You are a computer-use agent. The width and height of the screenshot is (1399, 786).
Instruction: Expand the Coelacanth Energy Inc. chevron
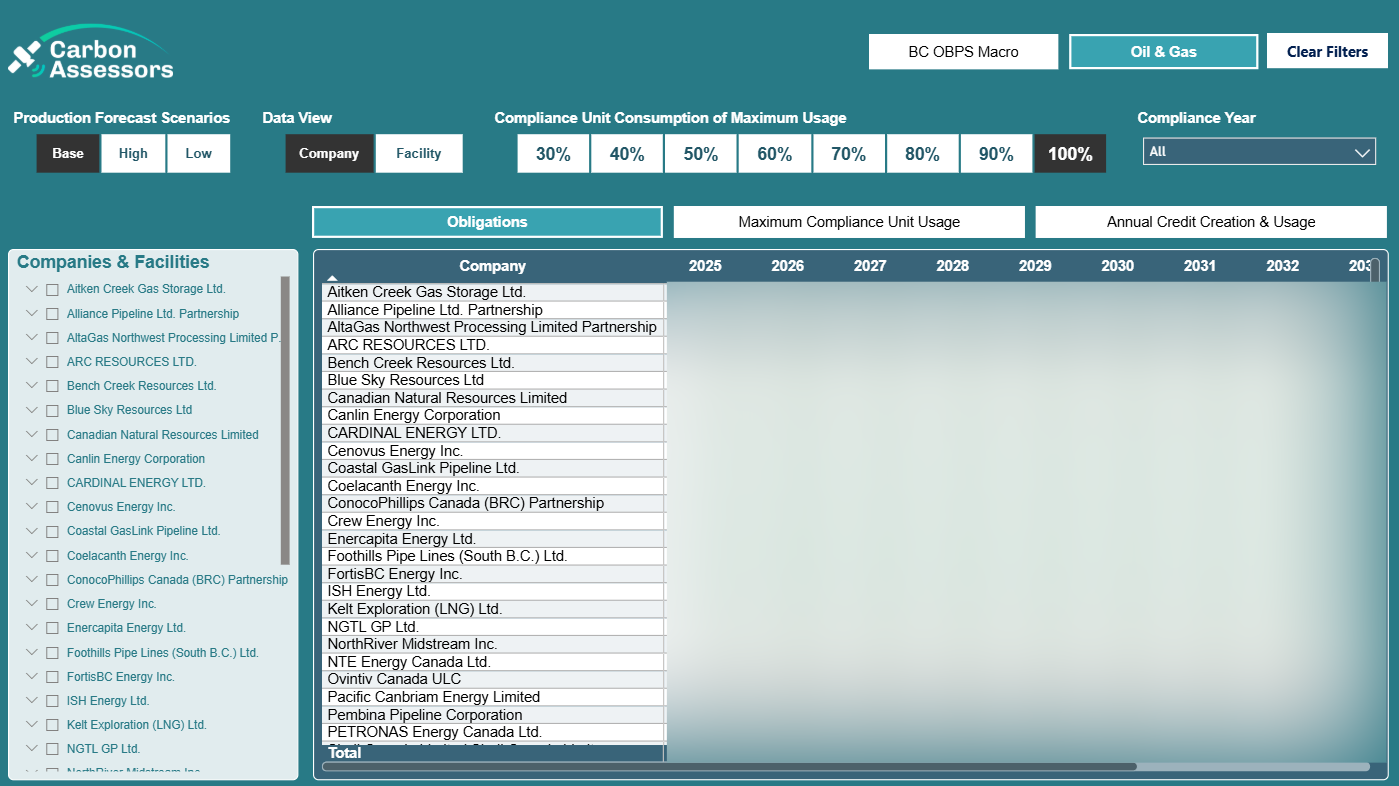tap(31, 556)
